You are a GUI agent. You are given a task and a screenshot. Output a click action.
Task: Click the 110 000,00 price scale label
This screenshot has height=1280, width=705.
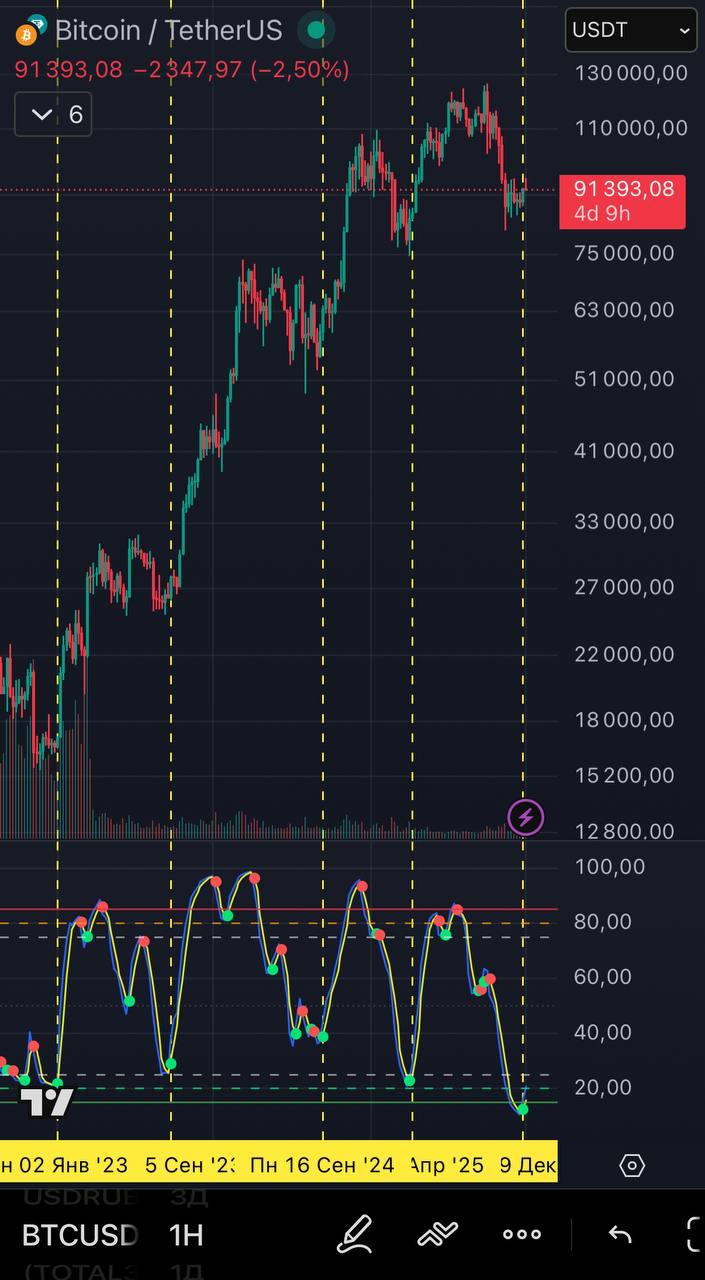click(631, 127)
